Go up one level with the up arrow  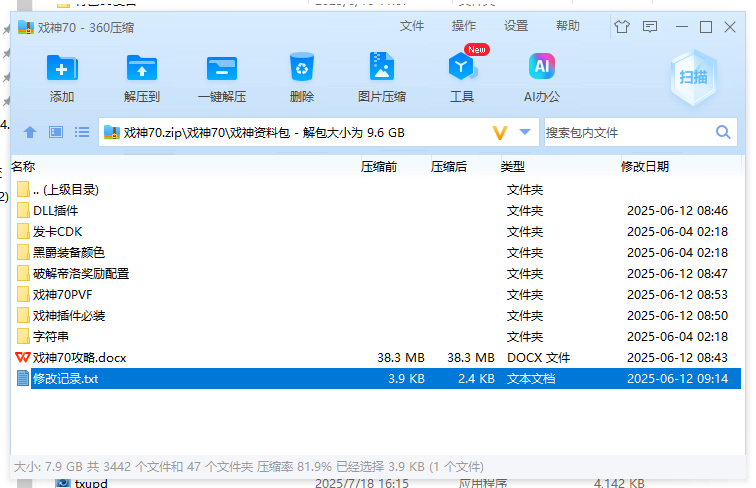(30, 132)
